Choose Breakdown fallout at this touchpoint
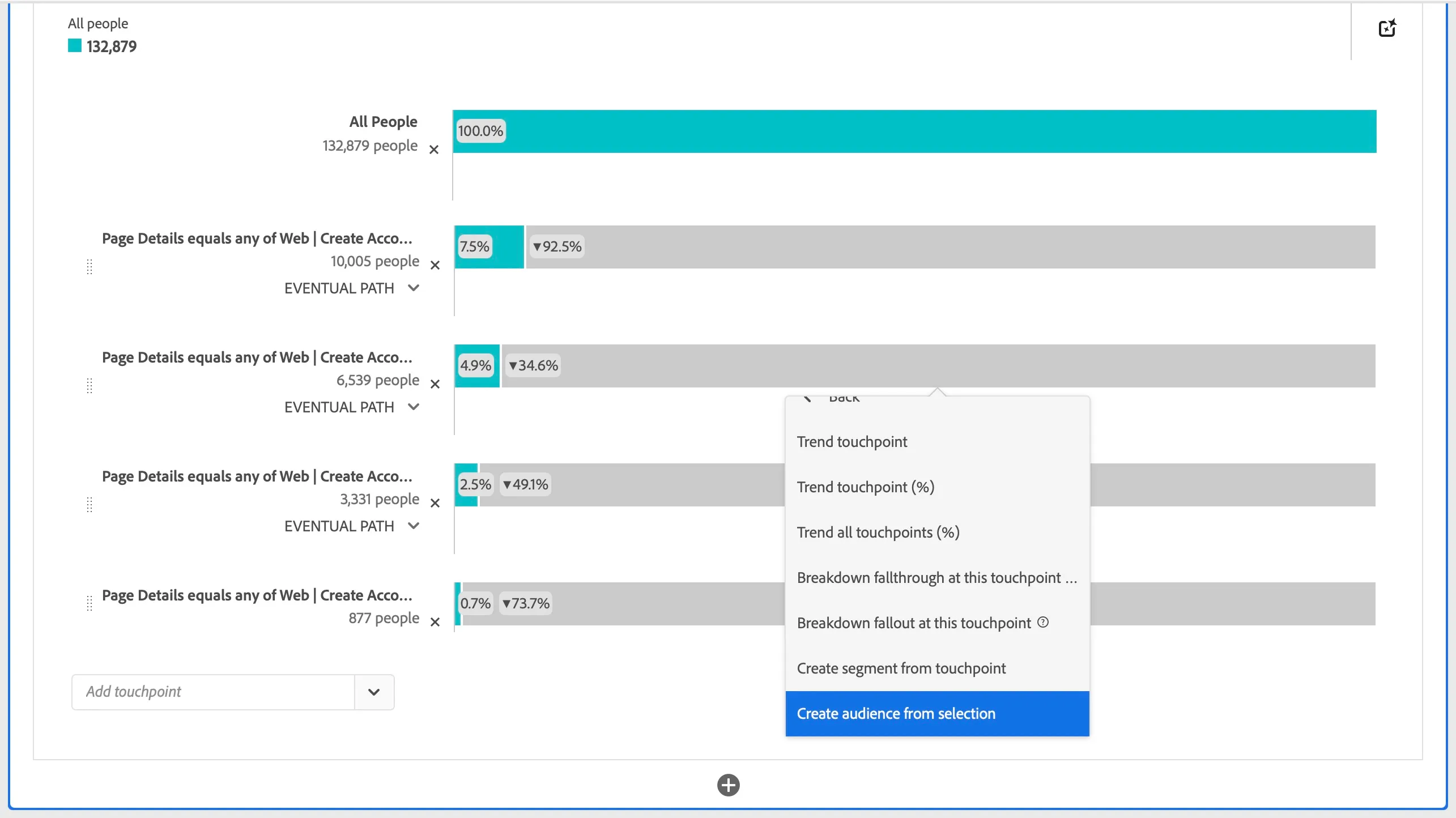The height and width of the screenshot is (818, 1456). point(937,623)
